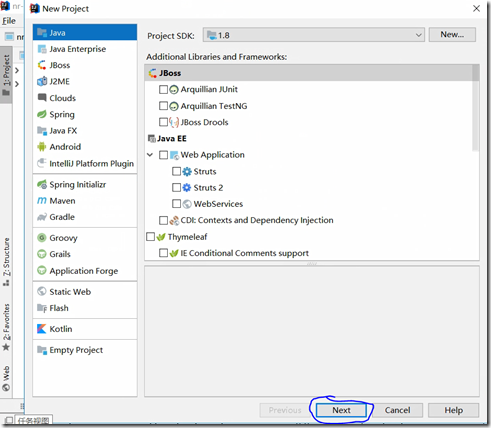Click the Next button
The image size is (491, 428).
tap(341, 410)
